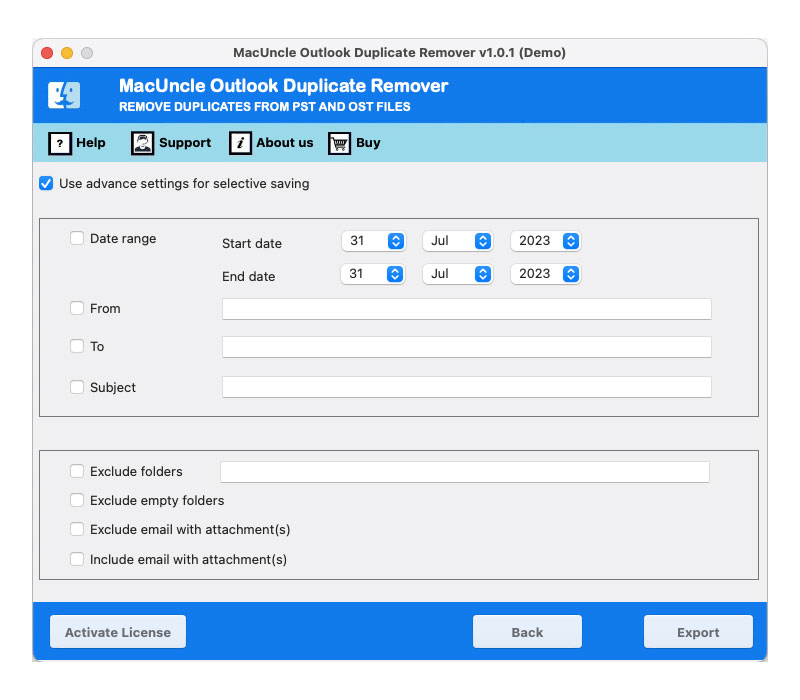The image size is (800, 700).
Task: Click the About us info icon
Action: [240, 143]
